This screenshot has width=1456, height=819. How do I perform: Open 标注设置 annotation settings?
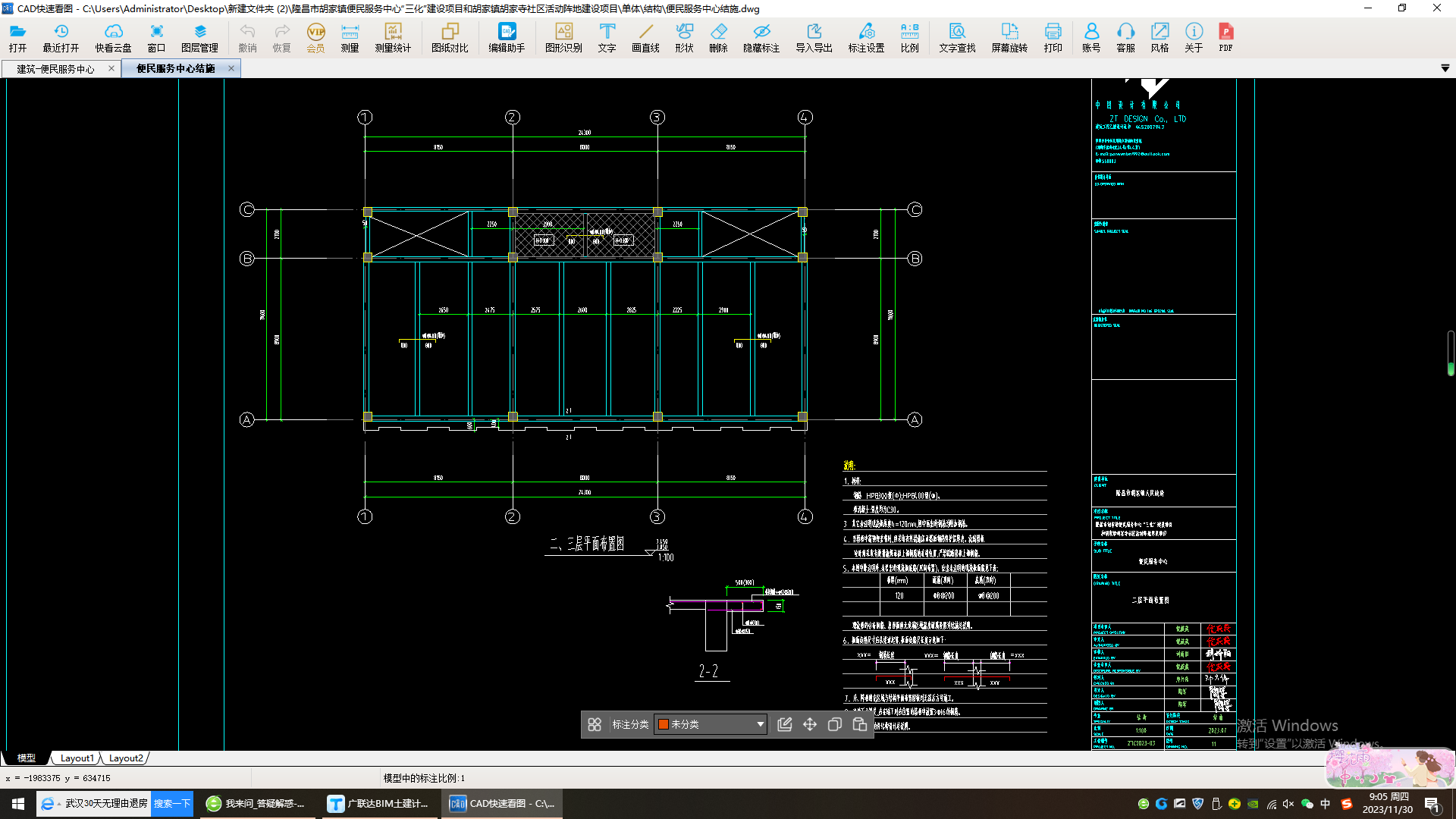pyautogui.click(x=866, y=37)
